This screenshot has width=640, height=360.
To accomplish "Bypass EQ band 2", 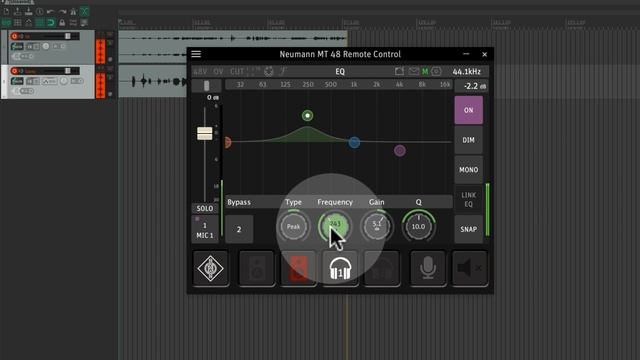I will [x=239, y=229].
